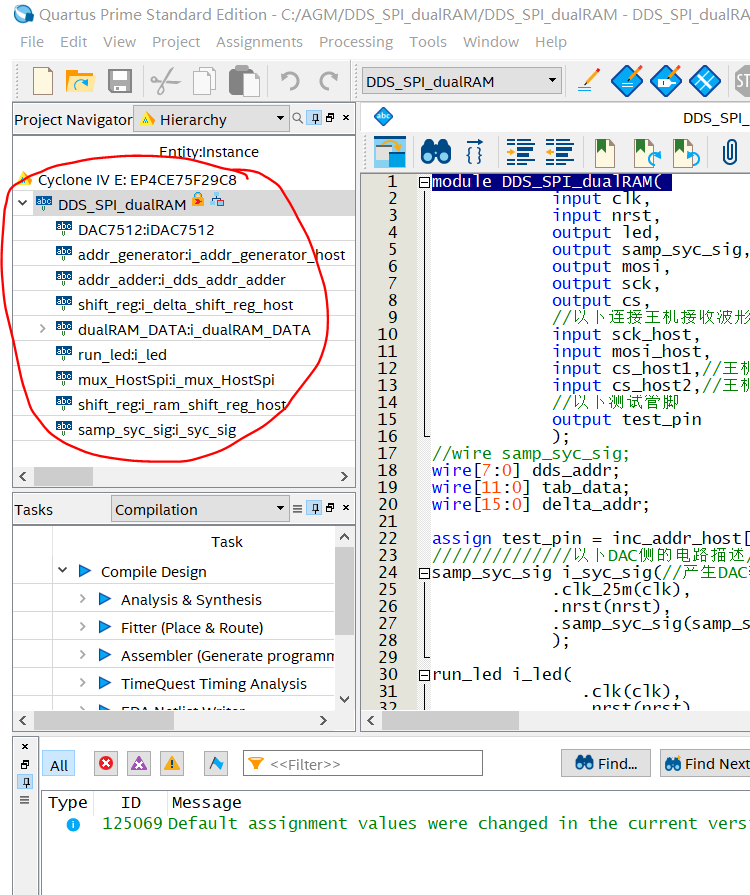Screen dimensions: 750x895
Task: Click the find matching brace icon
Action: tap(474, 152)
